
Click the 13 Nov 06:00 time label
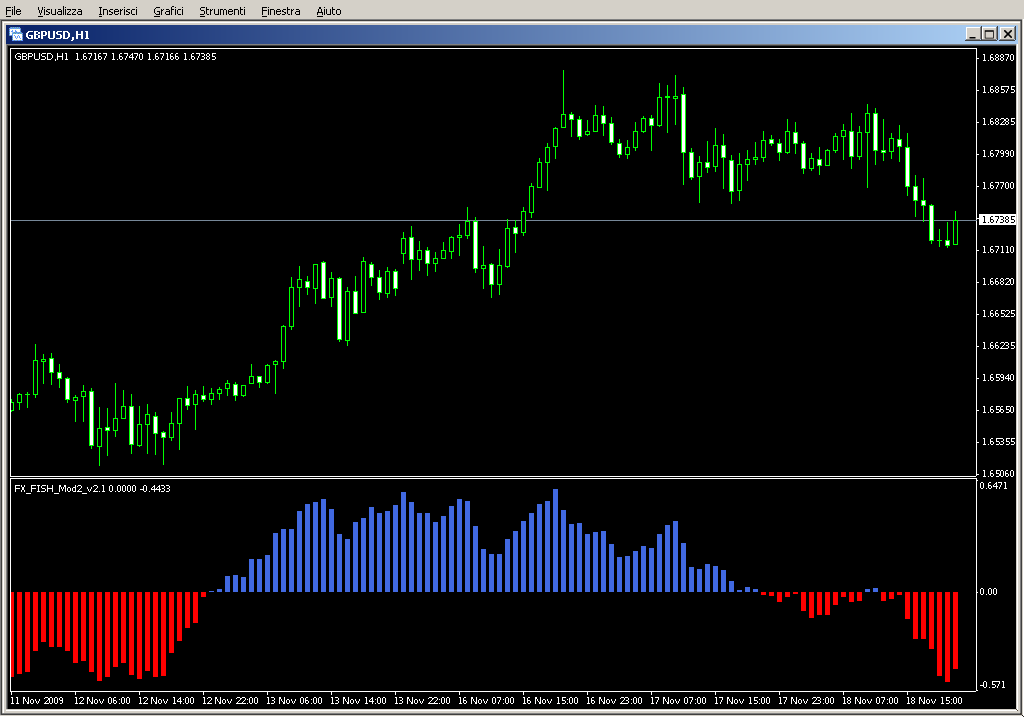click(x=294, y=701)
